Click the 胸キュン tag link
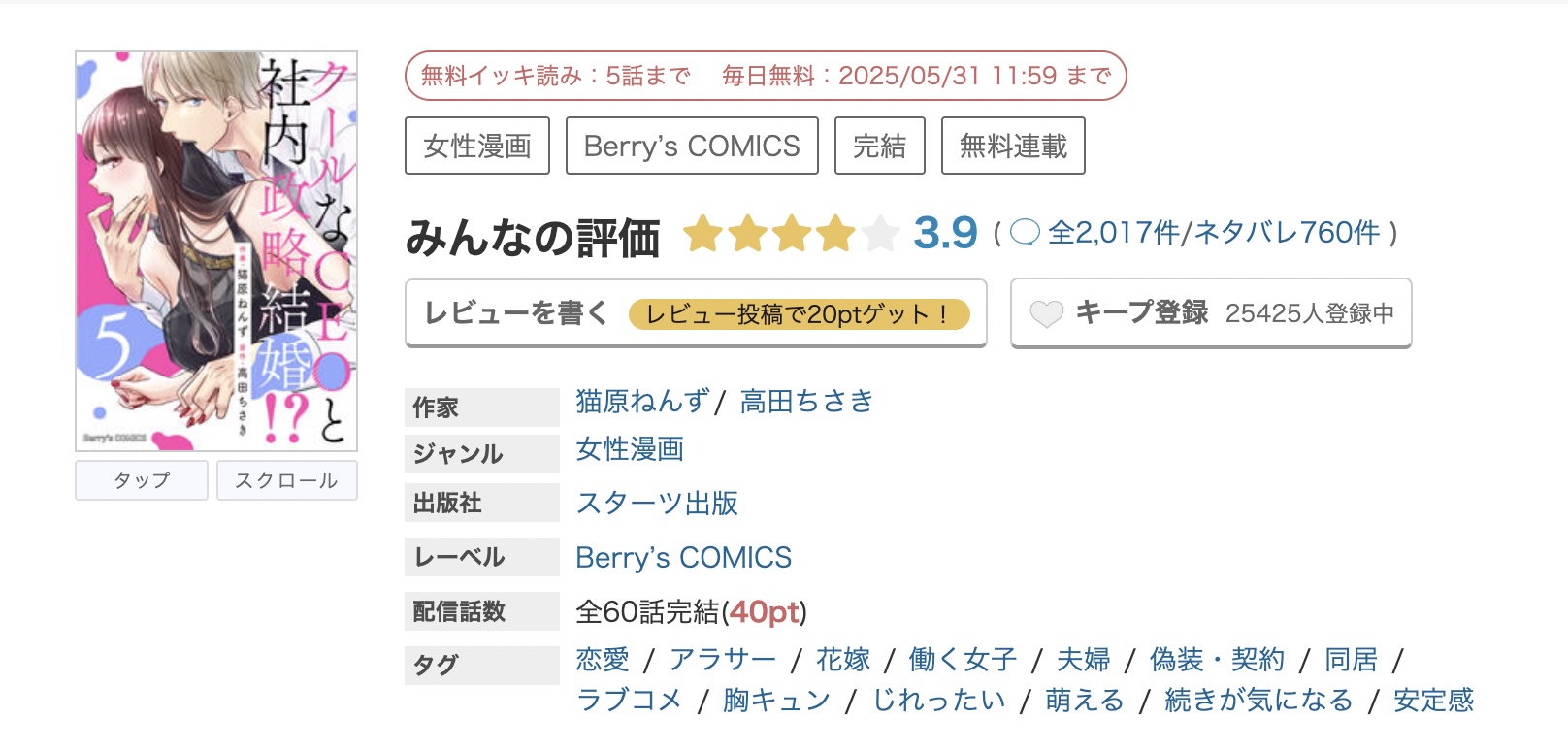This screenshot has width=1568, height=751. 776,700
